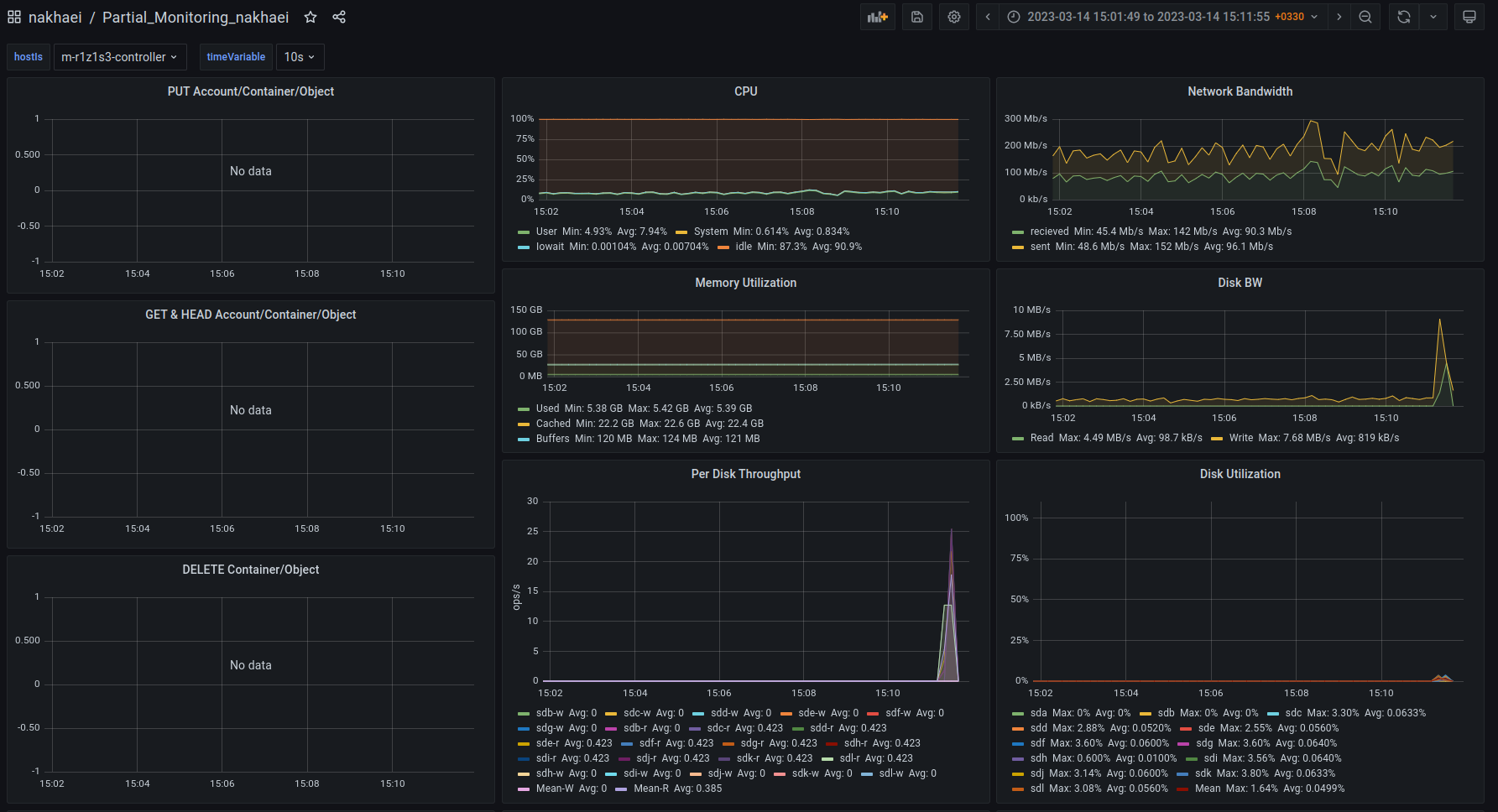1498x812 pixels.
Task: Open the time range picker
Action: [x=1162, y=17]
